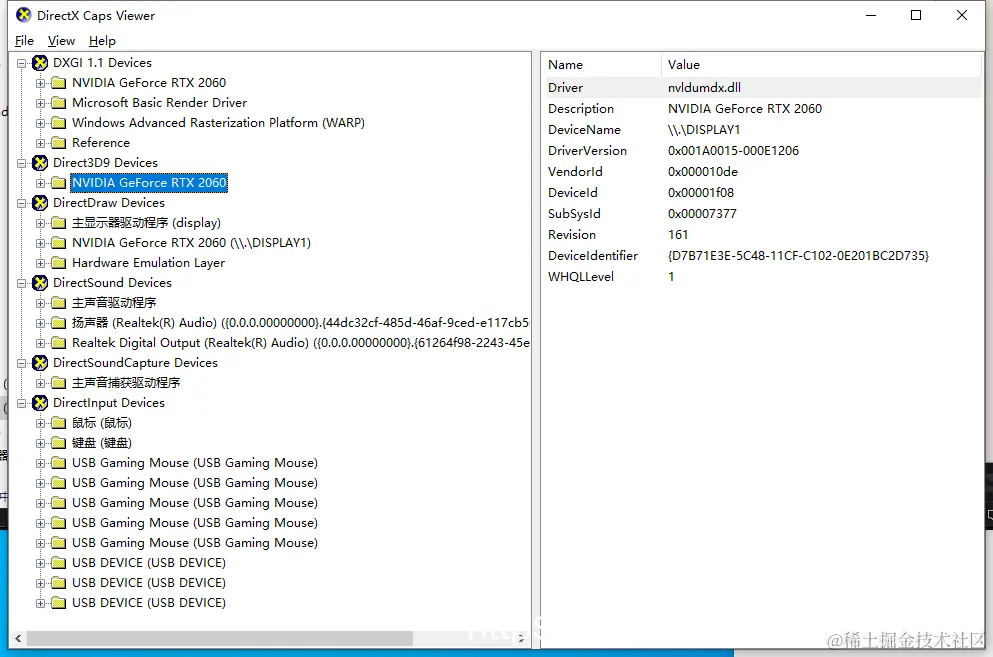Select 主声音捕获驱动程序 entry

click(126, 383)
